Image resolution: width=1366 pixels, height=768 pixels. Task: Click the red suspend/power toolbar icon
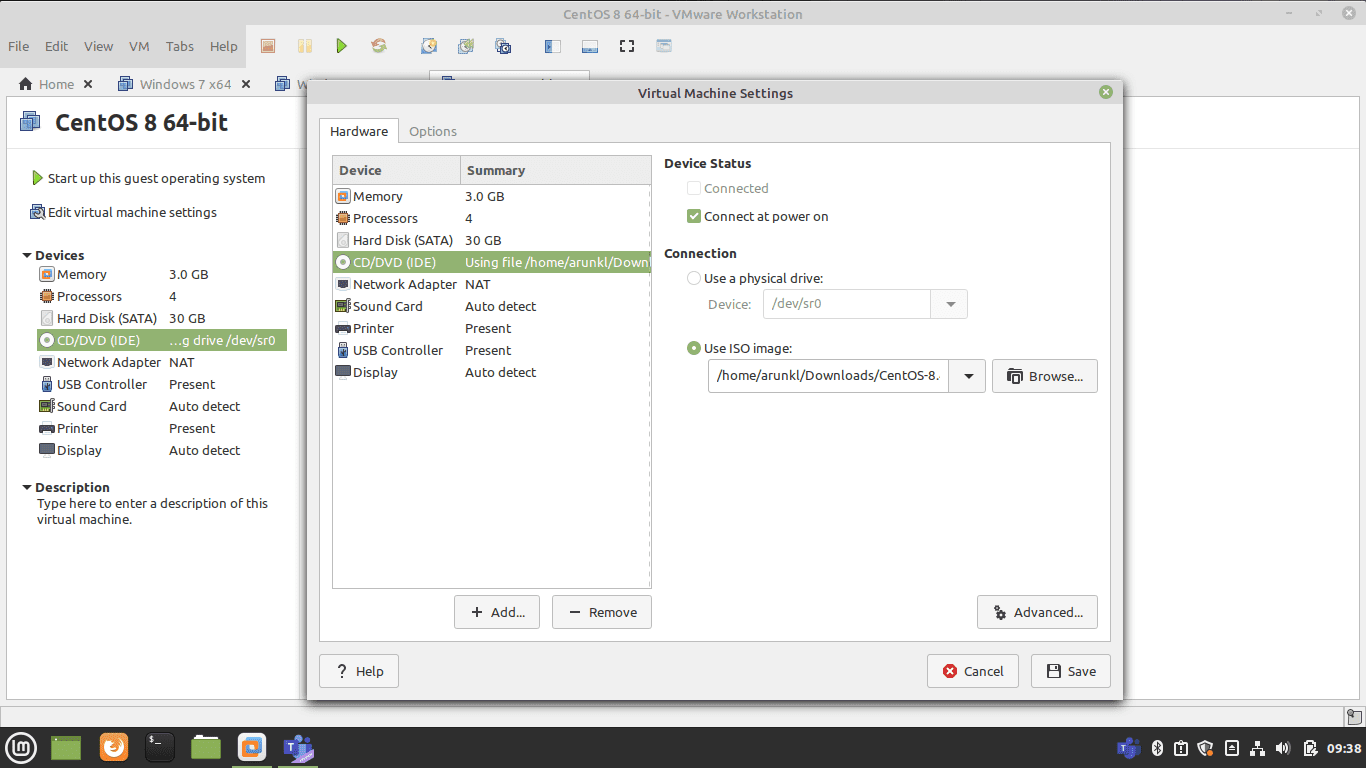point(267,46)
